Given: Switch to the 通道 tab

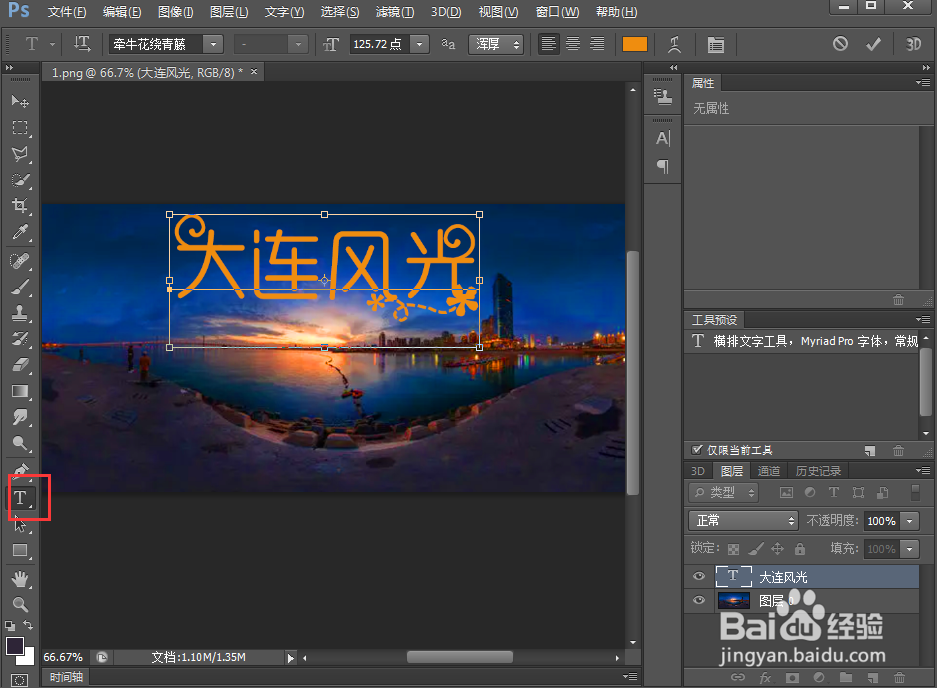Looking at the screenshot, I should [x=768, y=471].
